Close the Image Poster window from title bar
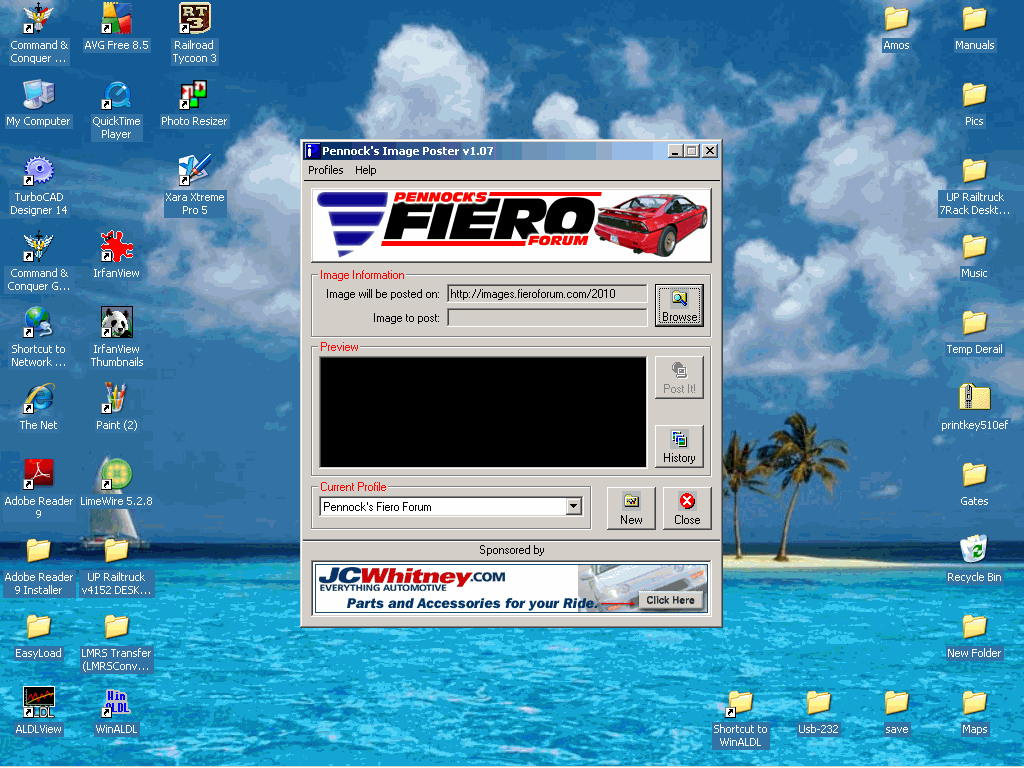1024x768 pixels. click(x=710, y=151)
